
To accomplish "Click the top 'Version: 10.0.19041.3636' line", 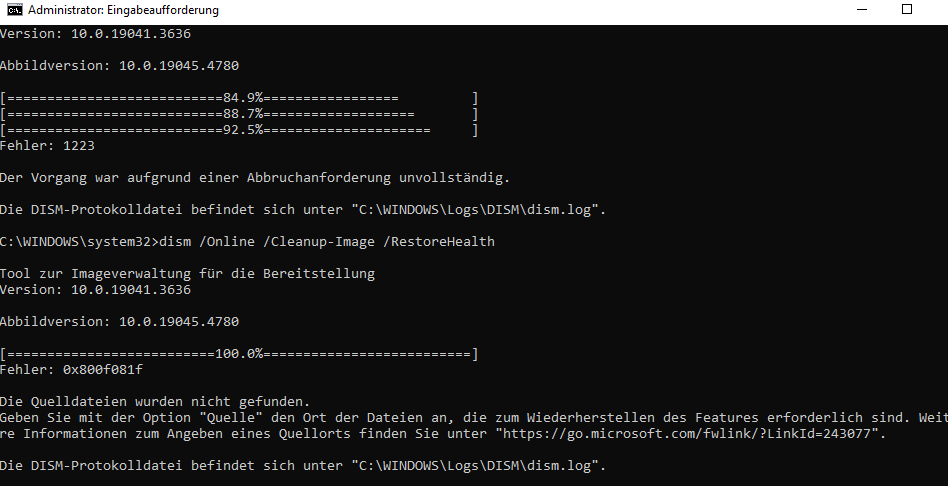I will [x=96, y=34].
